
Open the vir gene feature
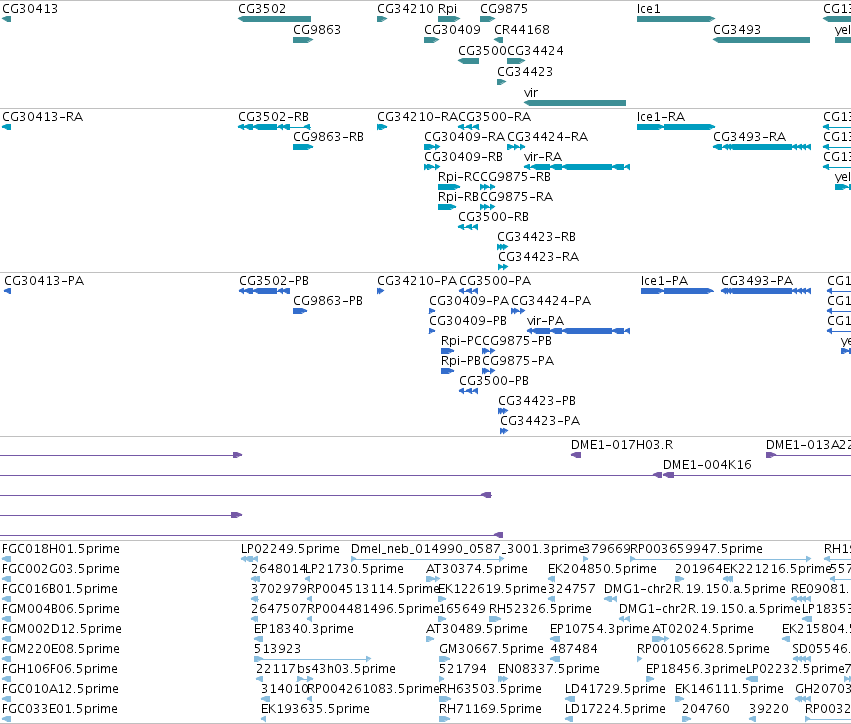click(x=575, y=103)
